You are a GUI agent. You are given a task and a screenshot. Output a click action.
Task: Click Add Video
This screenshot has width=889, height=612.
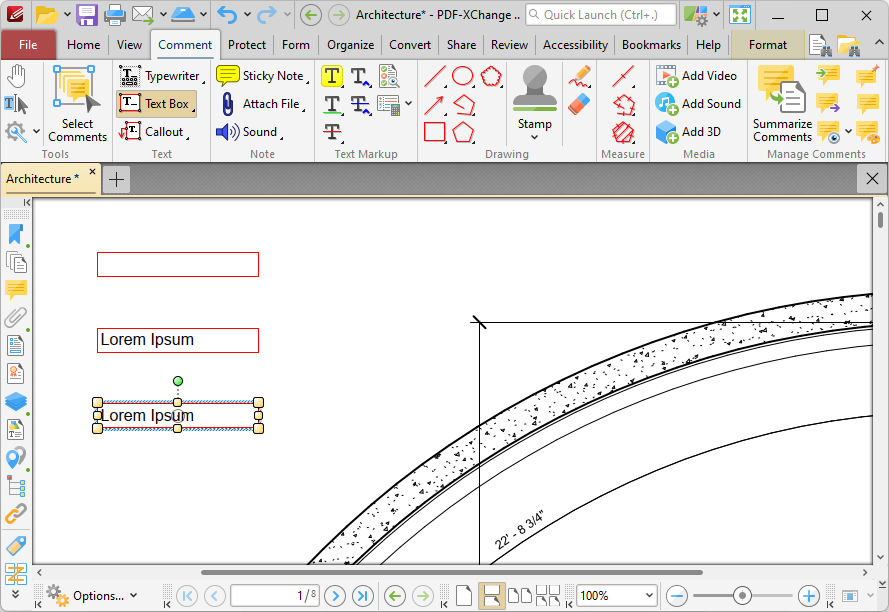point(696,76)
